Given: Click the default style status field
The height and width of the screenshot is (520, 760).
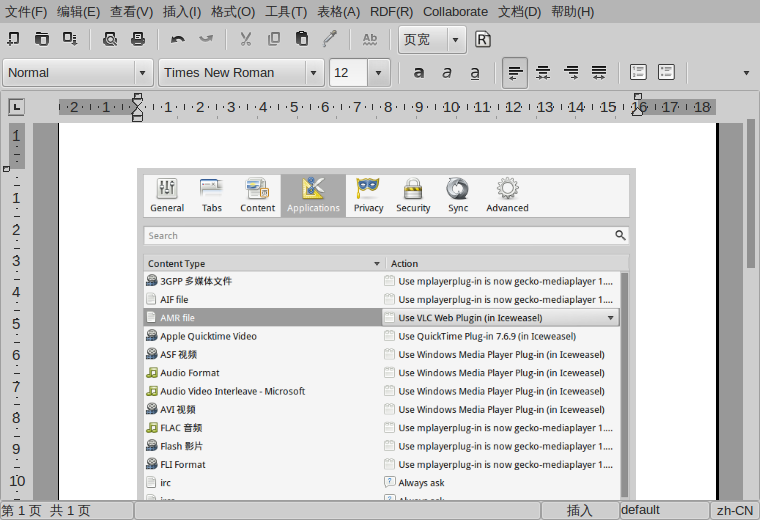Looking at the screenshot, I should [664, 510].
